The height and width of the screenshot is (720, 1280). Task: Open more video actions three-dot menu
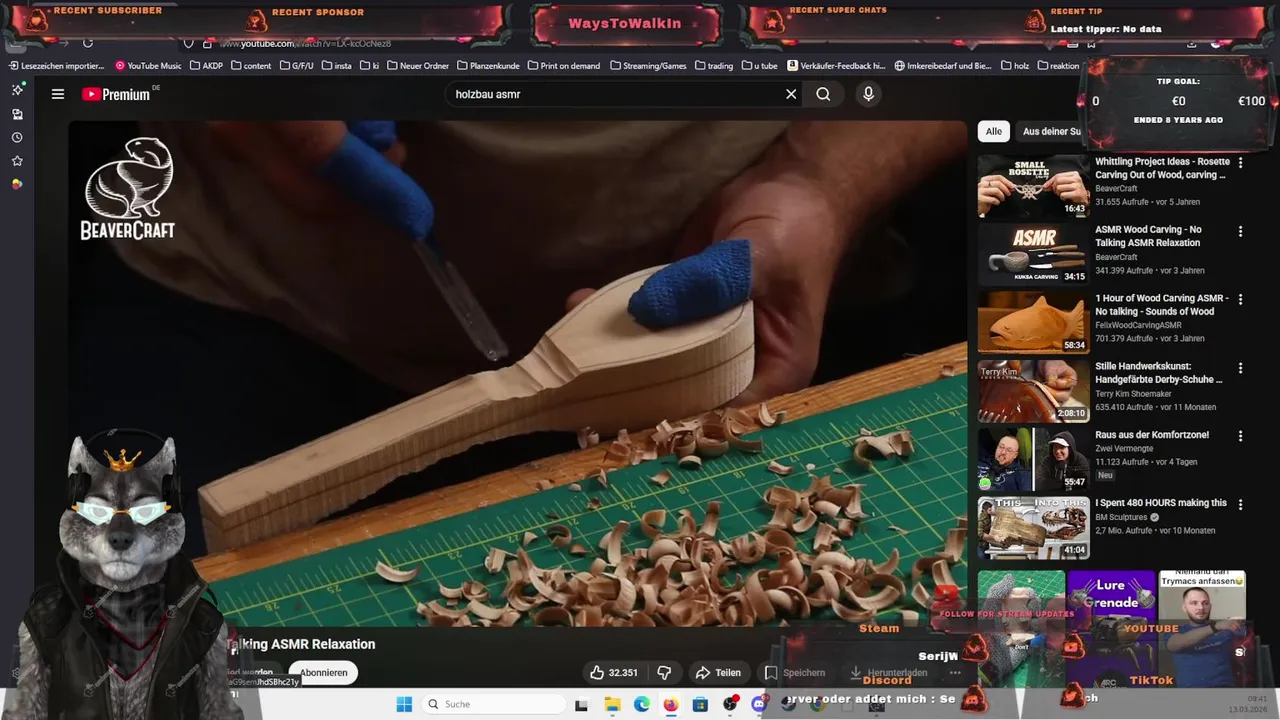(x=954, y=673)
